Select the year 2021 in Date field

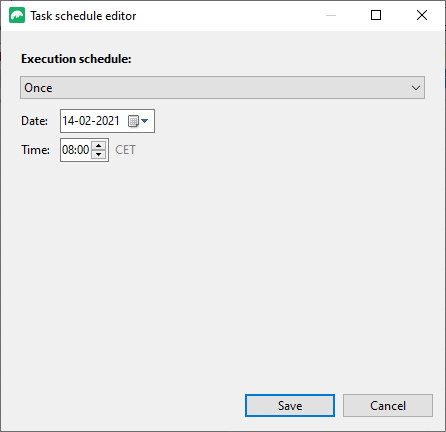[x=106, y=121]
